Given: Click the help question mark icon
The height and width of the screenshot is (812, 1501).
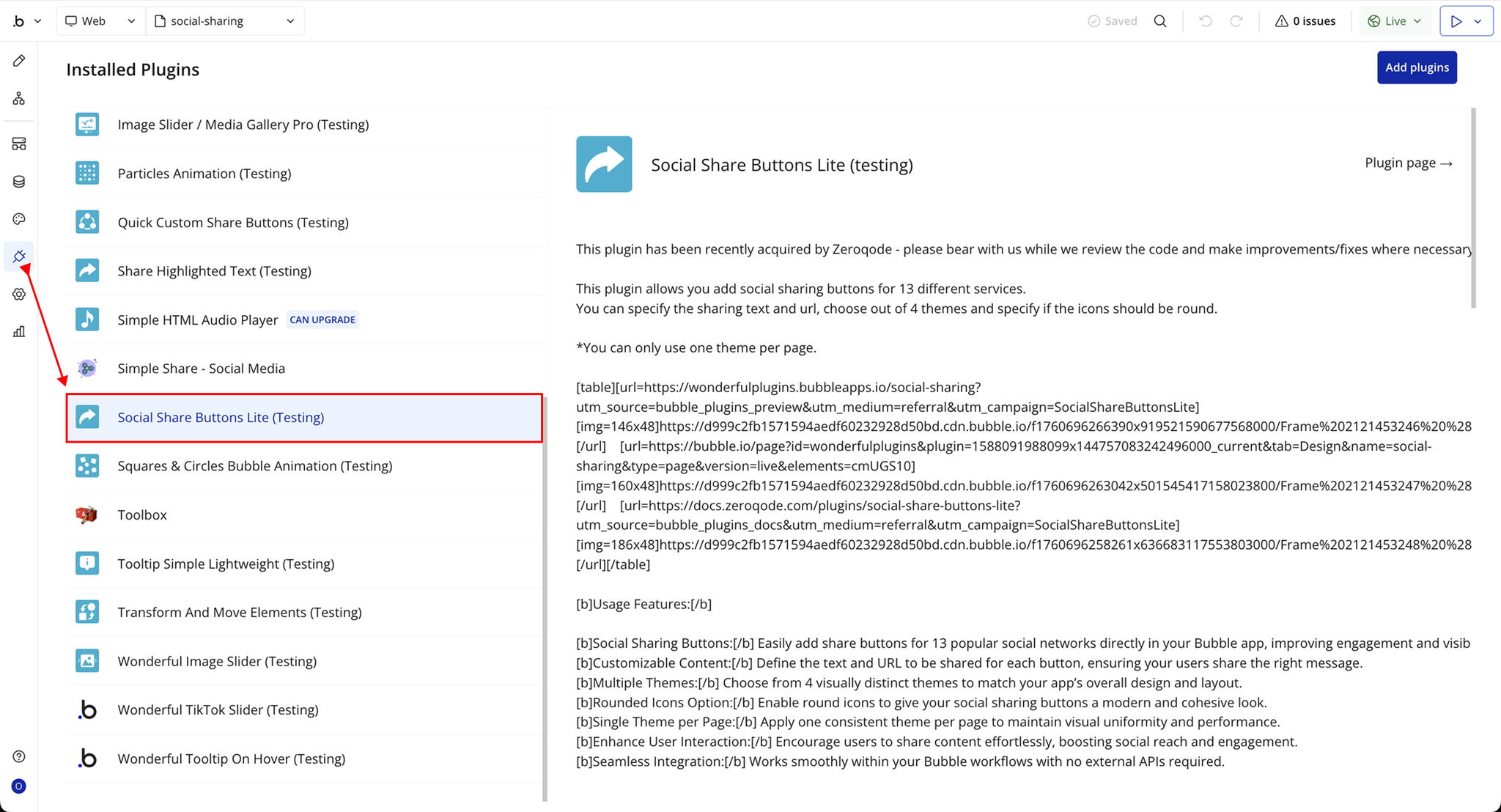Looking at the screenshot, I should point(19,756).
